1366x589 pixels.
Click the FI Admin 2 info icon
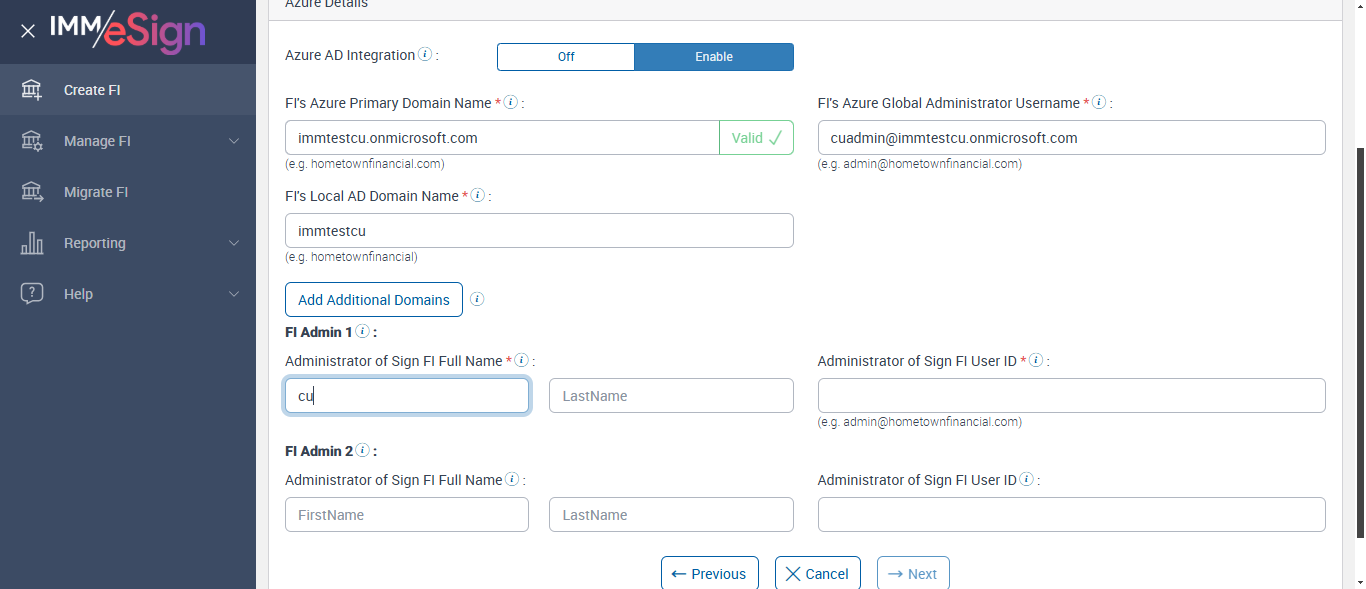362,451
